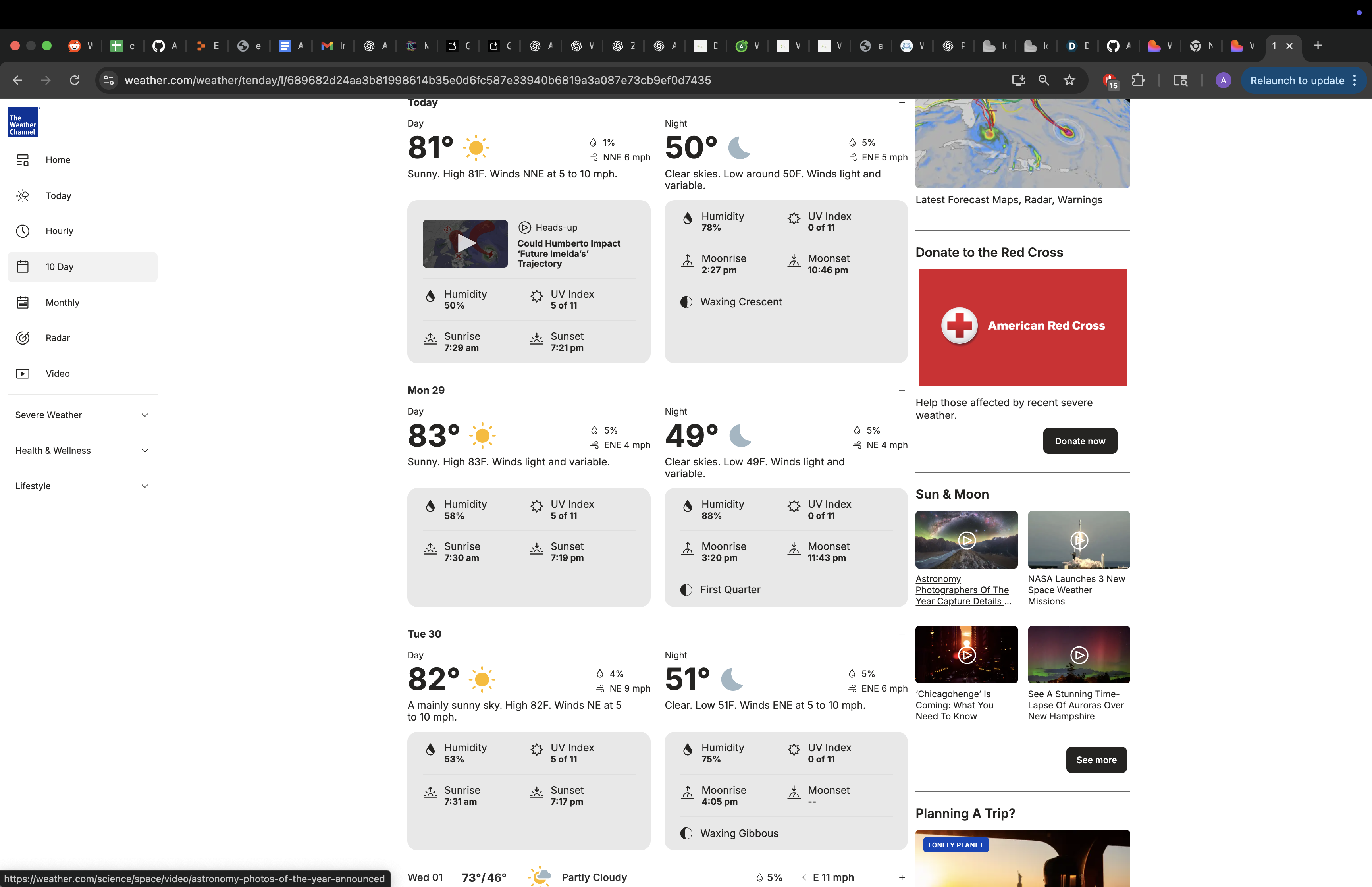1372x887 pixels.
Task: Play the Humberto Heads-up video
Action: pos(465,244)
